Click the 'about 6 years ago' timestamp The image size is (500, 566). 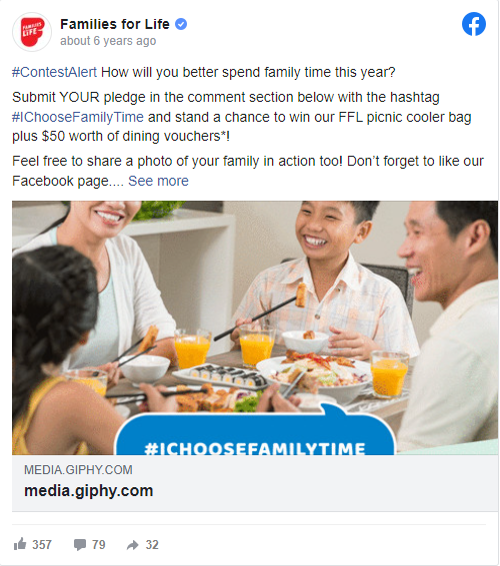[x=108, y=41]
